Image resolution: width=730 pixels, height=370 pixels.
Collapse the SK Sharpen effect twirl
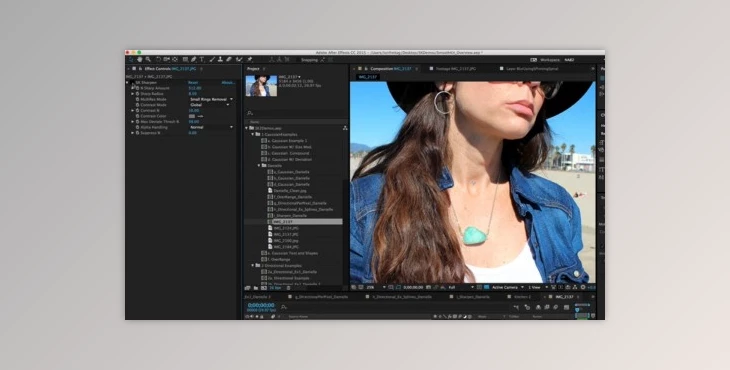[x=127, y=82]
